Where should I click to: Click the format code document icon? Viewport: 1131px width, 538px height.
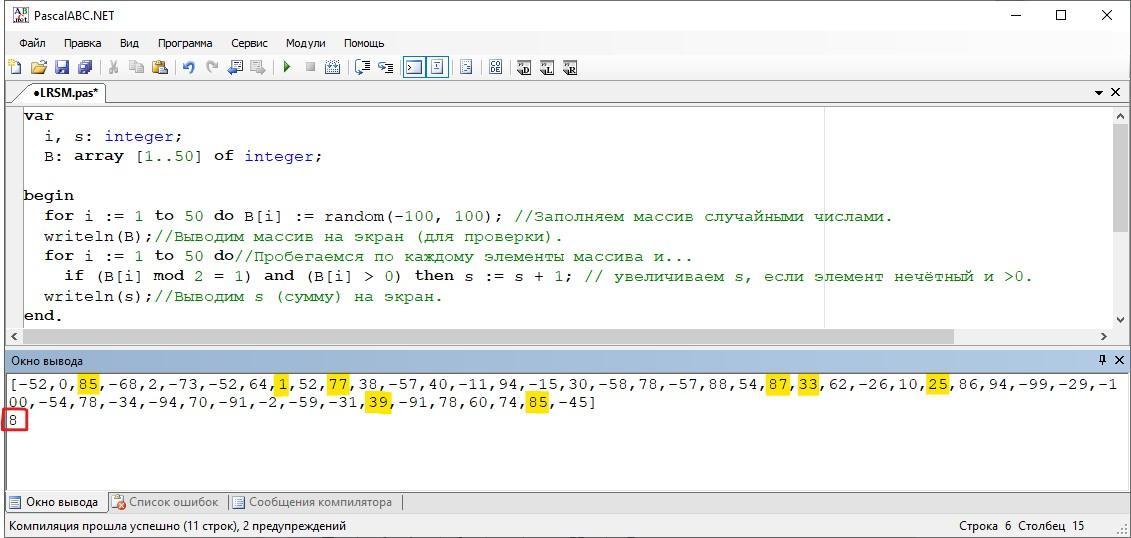[x=466, y=67]
